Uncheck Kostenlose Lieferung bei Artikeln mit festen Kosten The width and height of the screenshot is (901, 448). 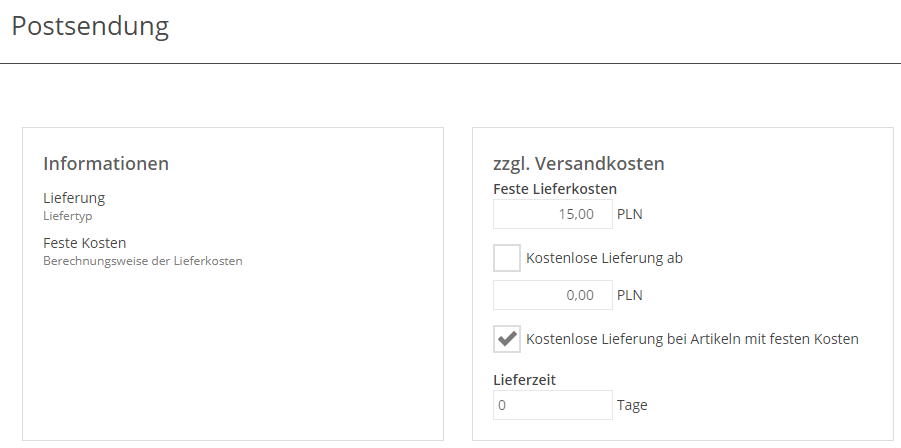(x=507, y=339)
